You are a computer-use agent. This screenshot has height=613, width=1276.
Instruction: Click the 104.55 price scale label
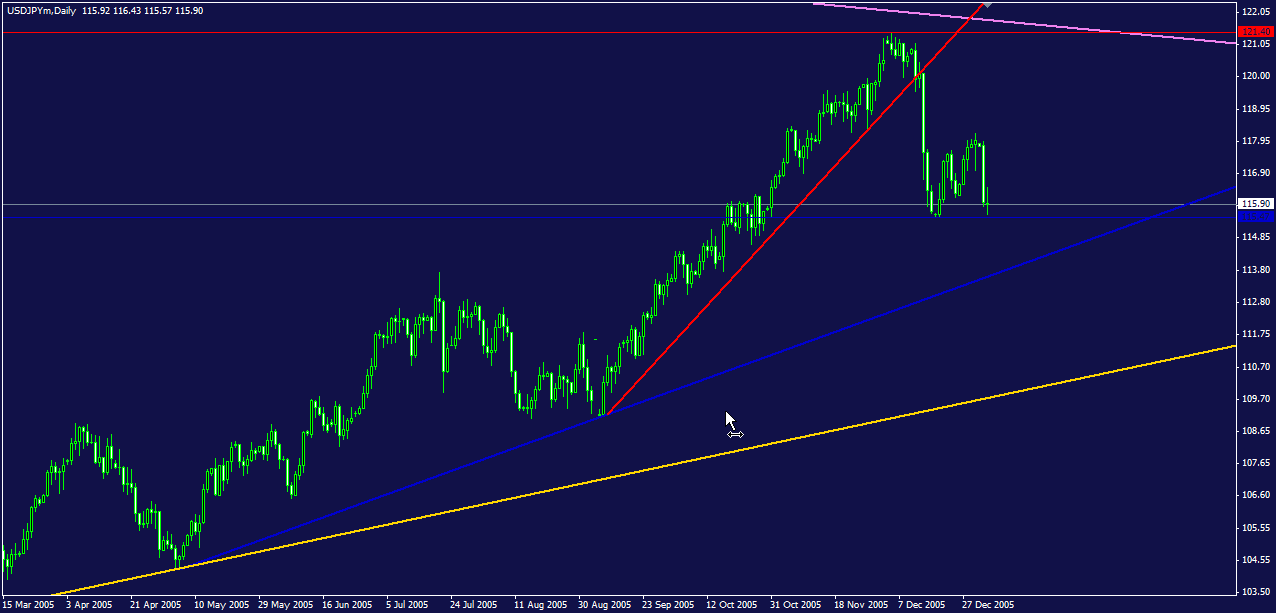pos(1256,560)
